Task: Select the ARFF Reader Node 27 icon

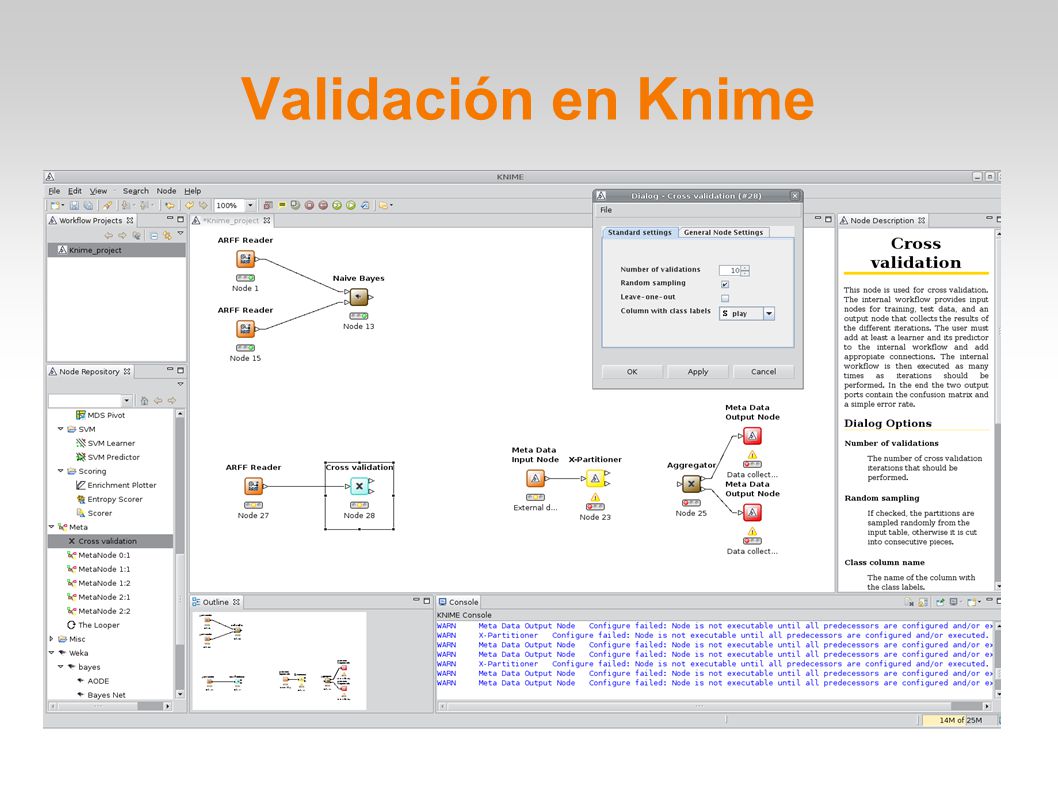Action: pos(254,486)
